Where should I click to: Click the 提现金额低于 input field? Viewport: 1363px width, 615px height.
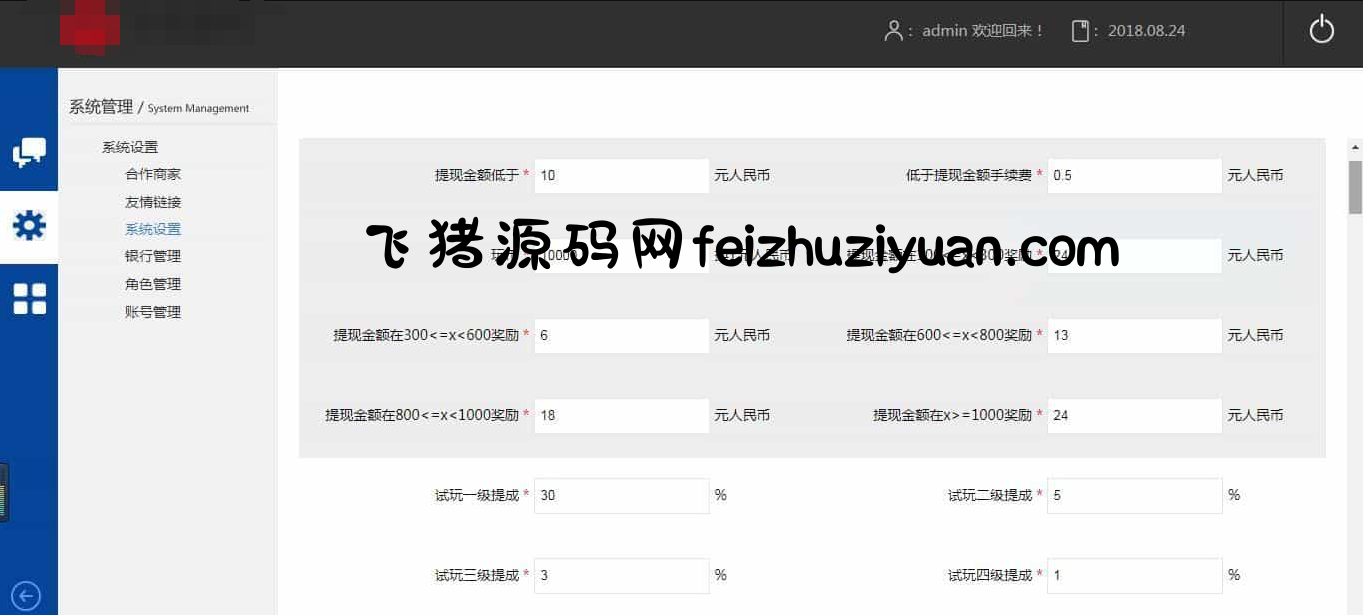click(621, 176)
